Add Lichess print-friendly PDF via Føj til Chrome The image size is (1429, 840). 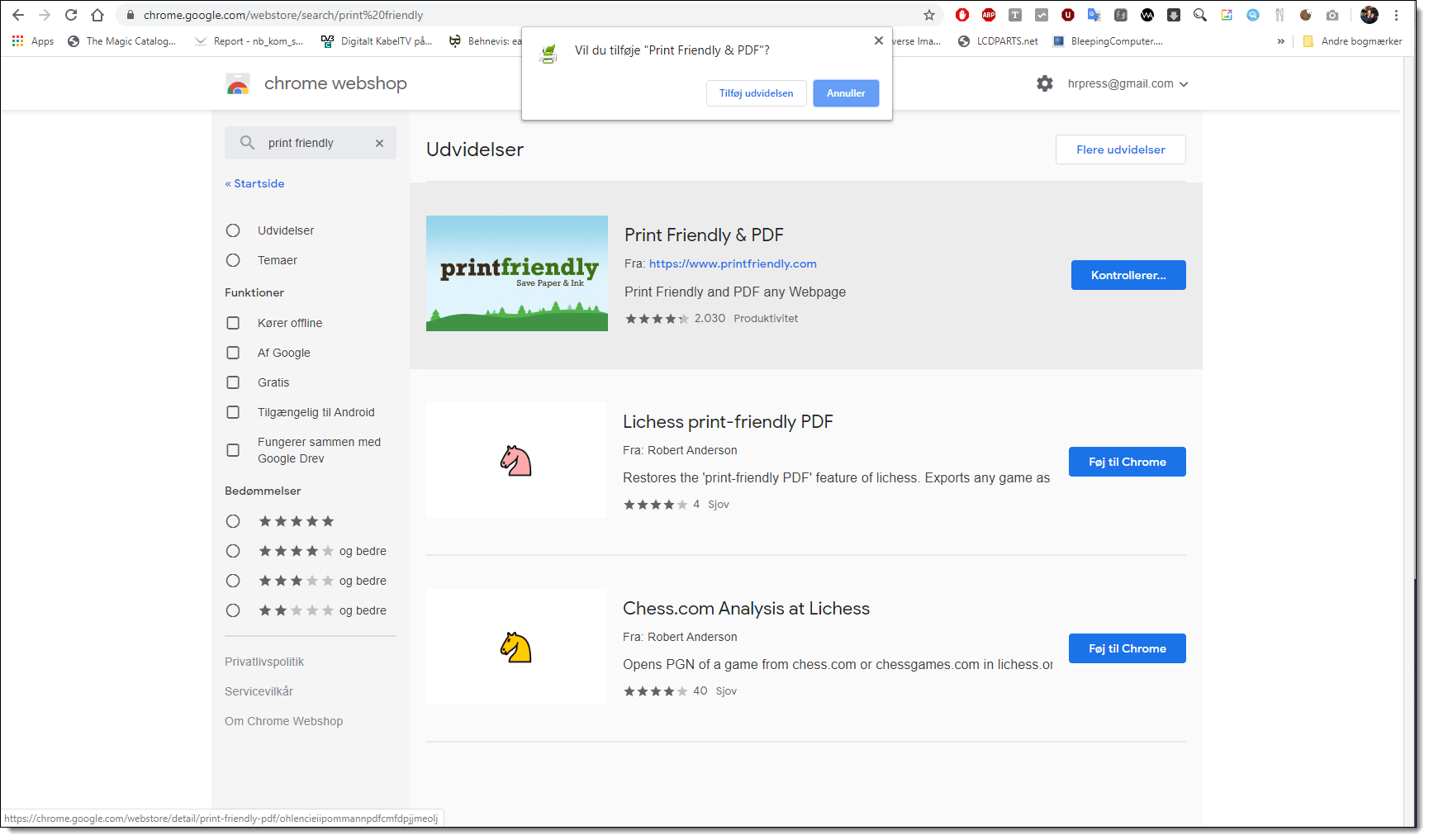1127,462
